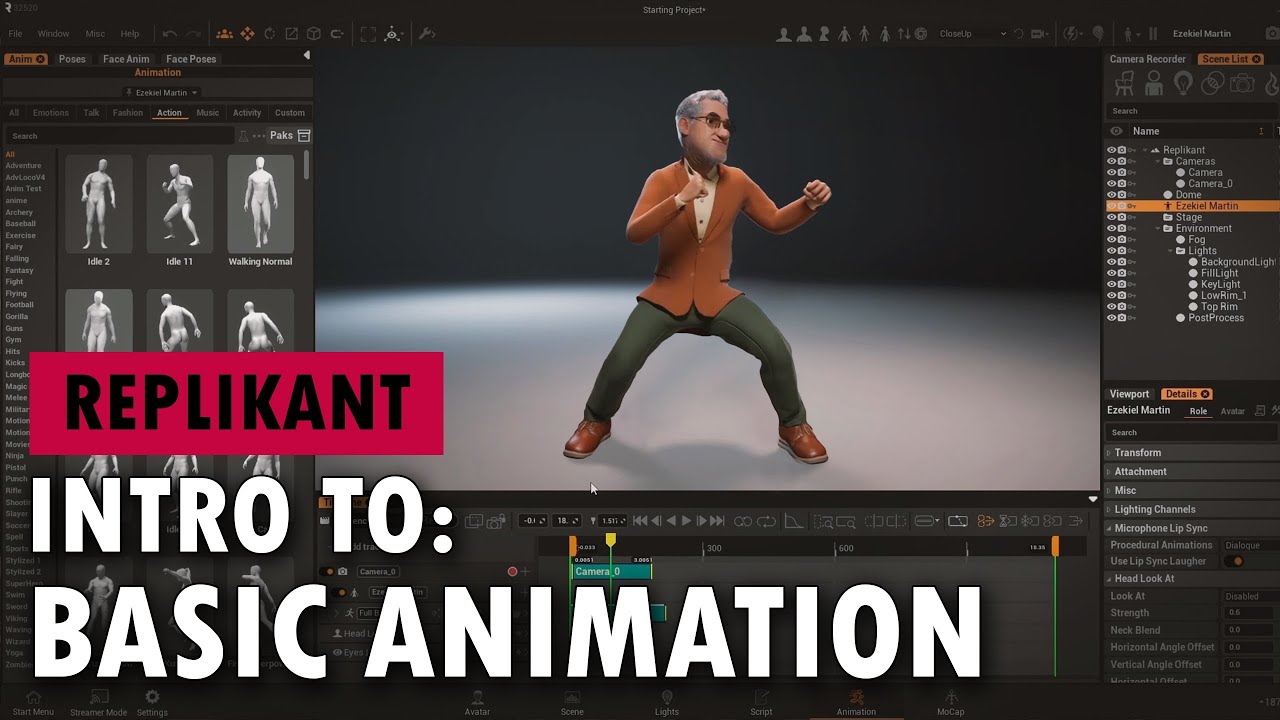Viewport: 1280px width, 720px height.
Task: Switch to the Poses tab
Action: coord(72,59)
